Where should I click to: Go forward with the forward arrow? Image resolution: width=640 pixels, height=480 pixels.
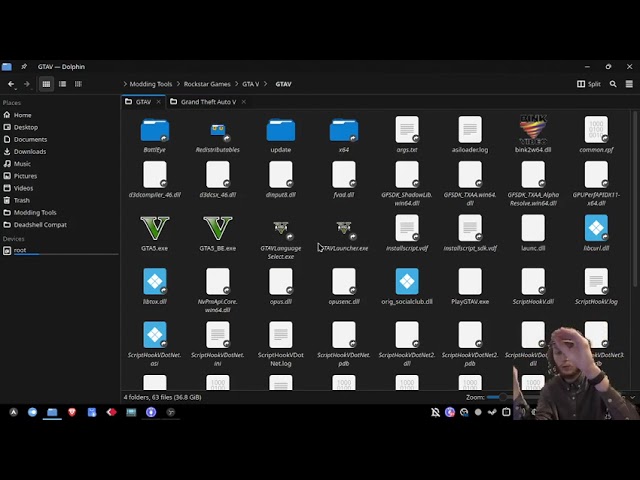pos(27,84)
